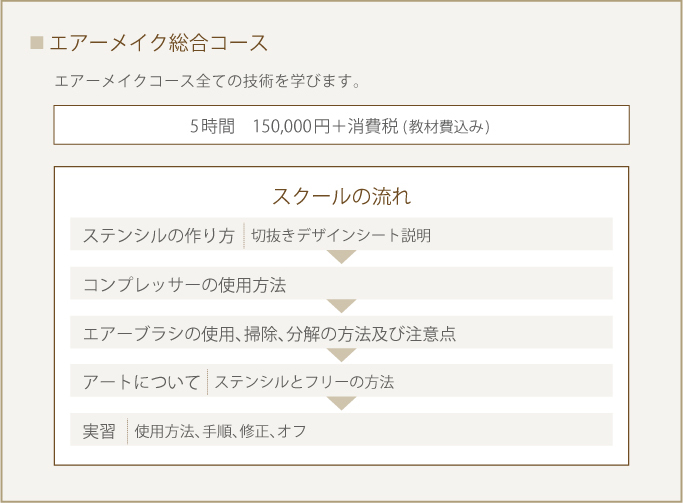This screenshot has height=503, width=683.
Task: Click the arrow below ステンシルの作り方 row
Action: (x=342, y=257)
